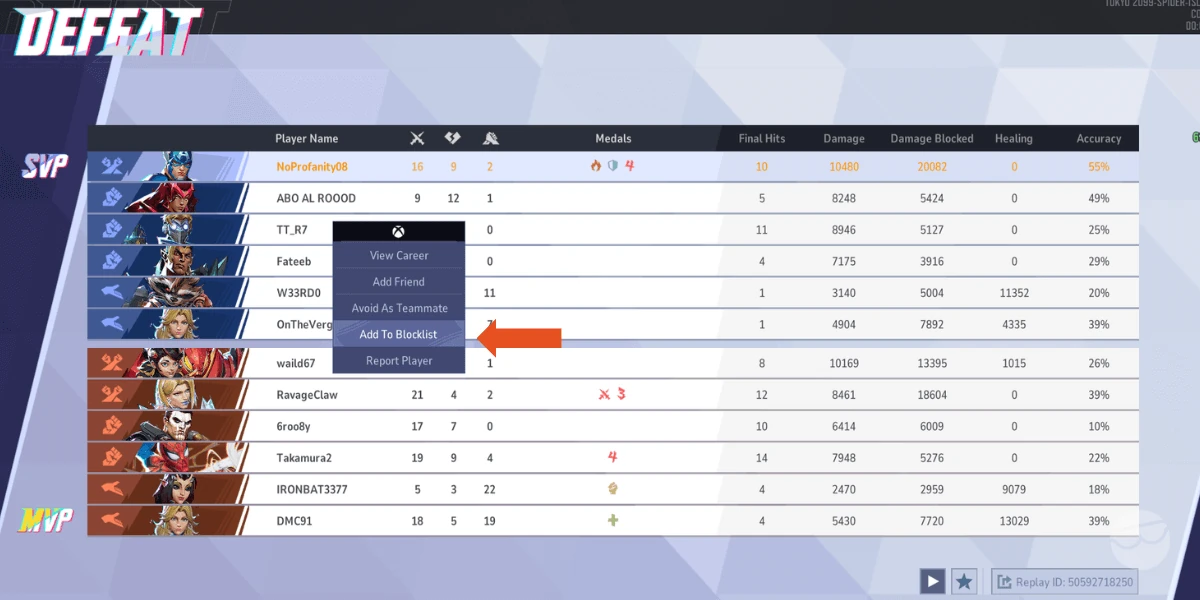
Task: Click the kills crossed-swords column icon
Action: [418, 138]
